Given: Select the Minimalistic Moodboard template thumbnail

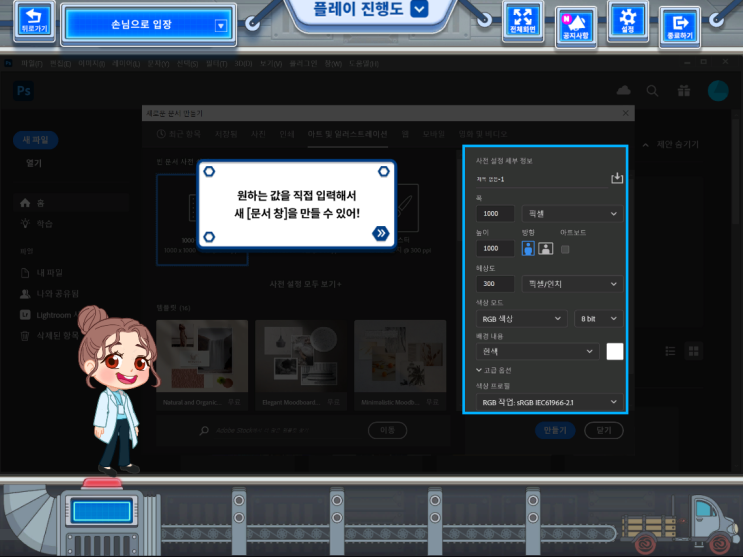Looking at the screenshot, I should [400, 356].
